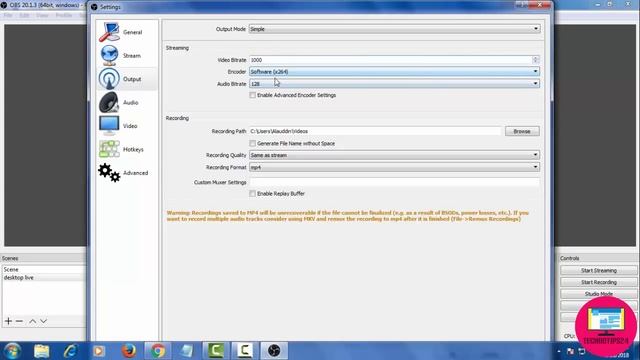Image resolution: width=640 pixels, height=360 pixels.
Task: Open File Explorer from taskbar
Action: coord(42,351)
